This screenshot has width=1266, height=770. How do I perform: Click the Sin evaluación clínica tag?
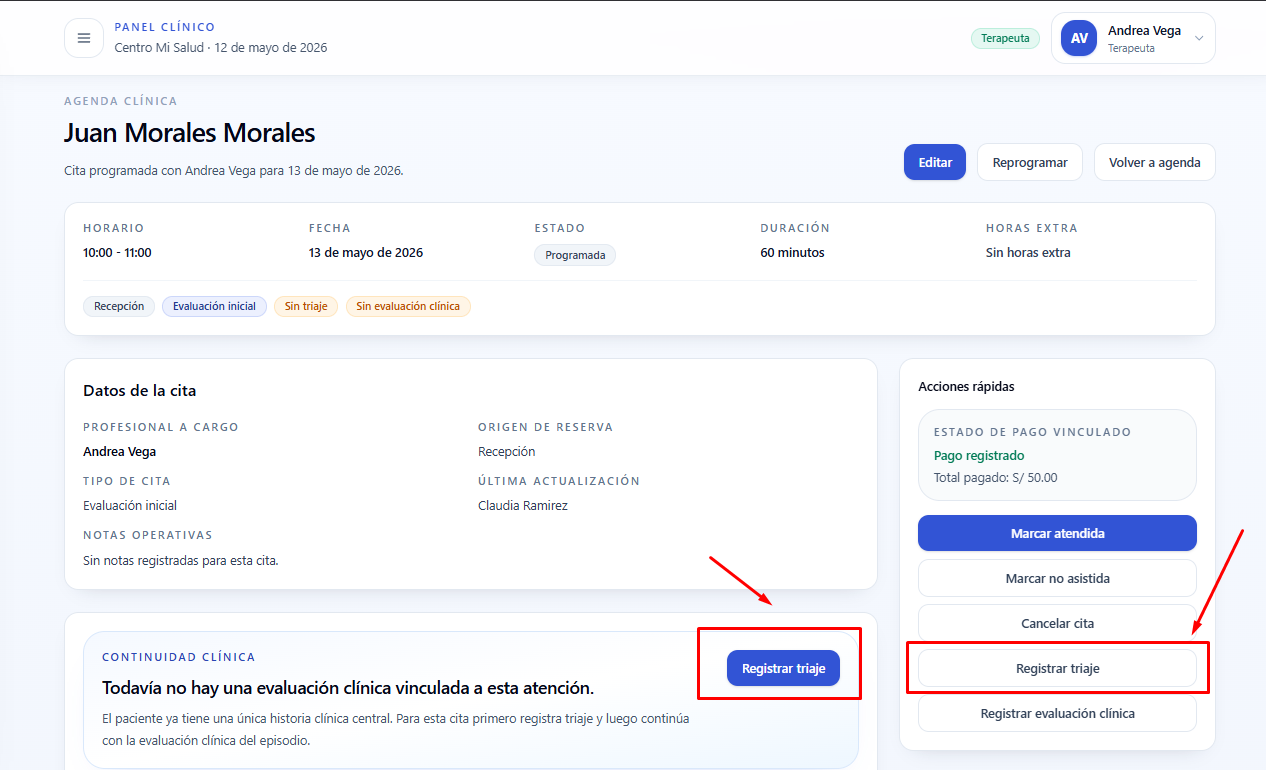408,306
